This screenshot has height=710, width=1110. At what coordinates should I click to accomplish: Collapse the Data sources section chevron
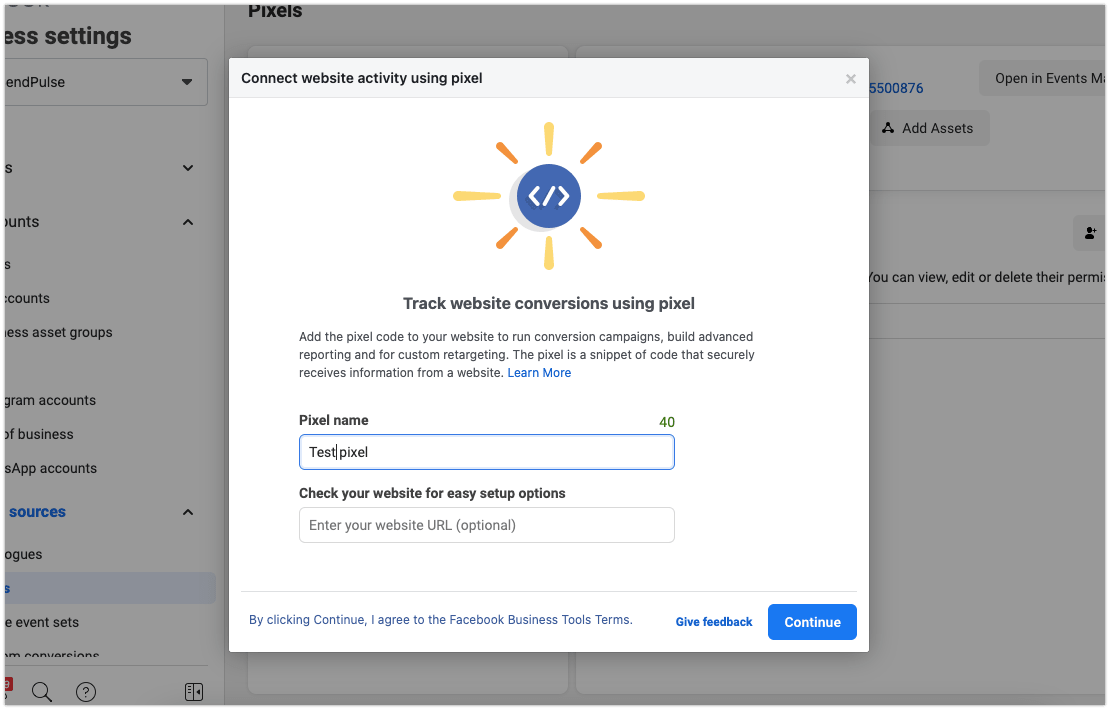(x=188, y=512)
